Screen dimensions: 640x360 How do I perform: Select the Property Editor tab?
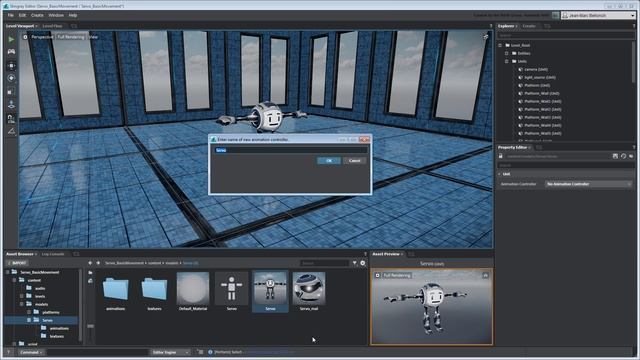513,147
